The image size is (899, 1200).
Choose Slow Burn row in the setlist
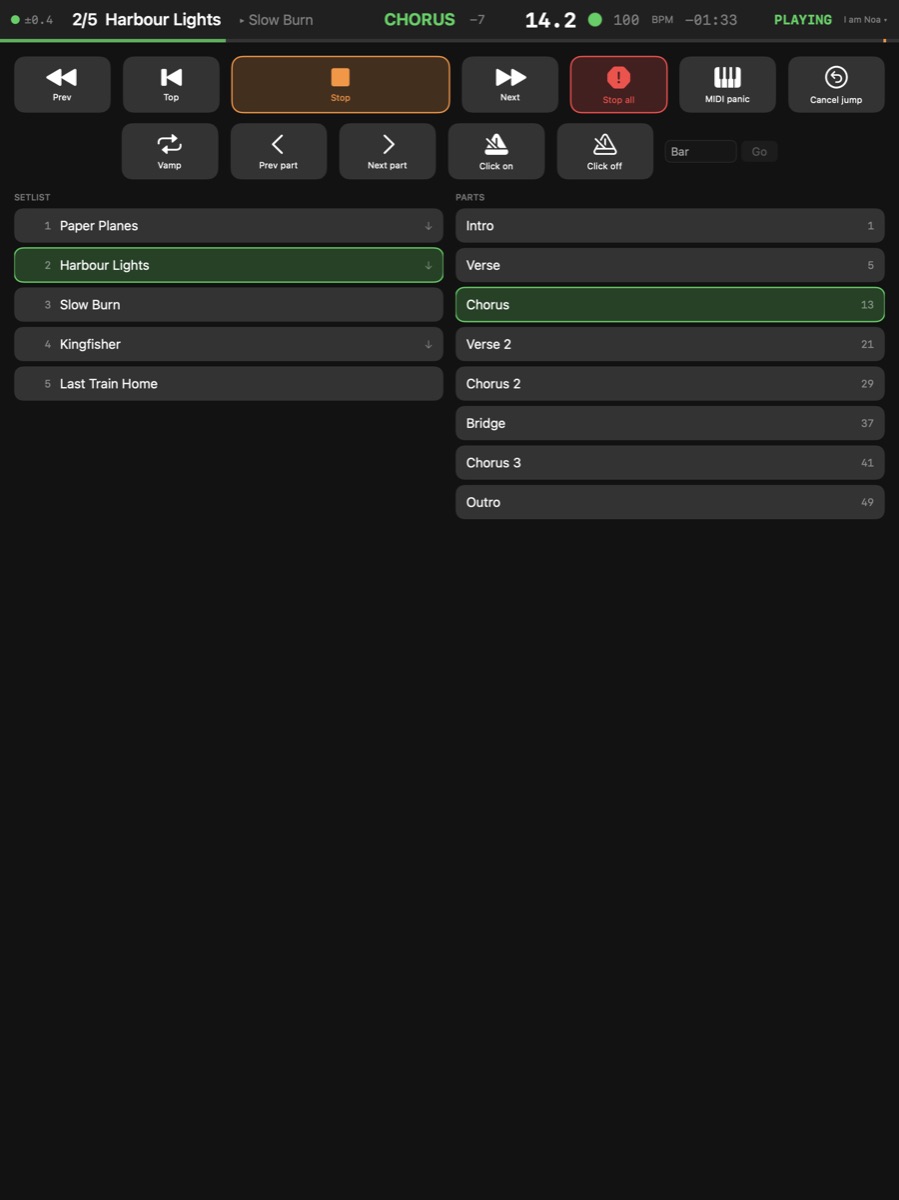click(x=228, y=305)
